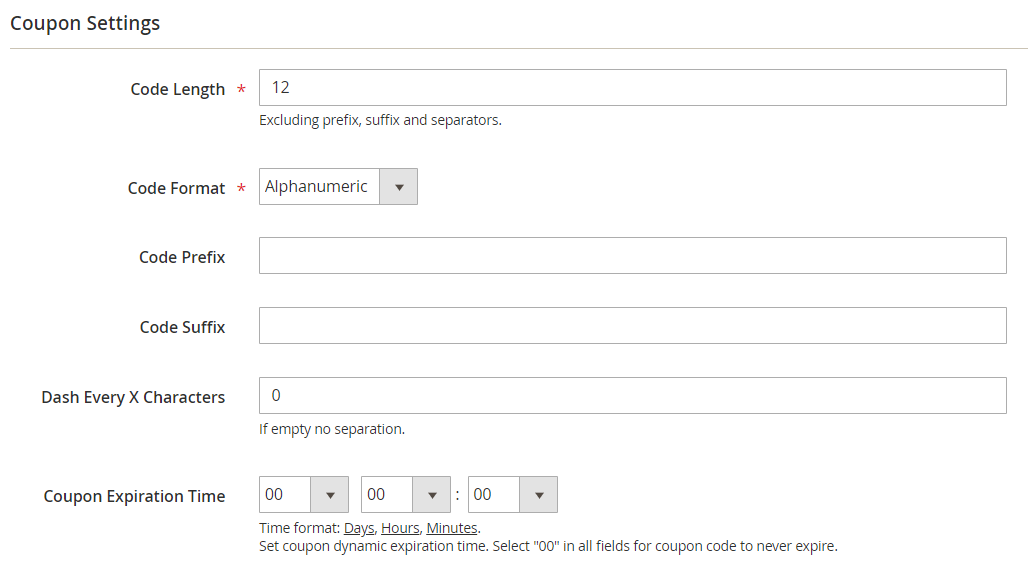Click the Code Length label
This screenshot has height=572, width=1028.
[178, 89]
